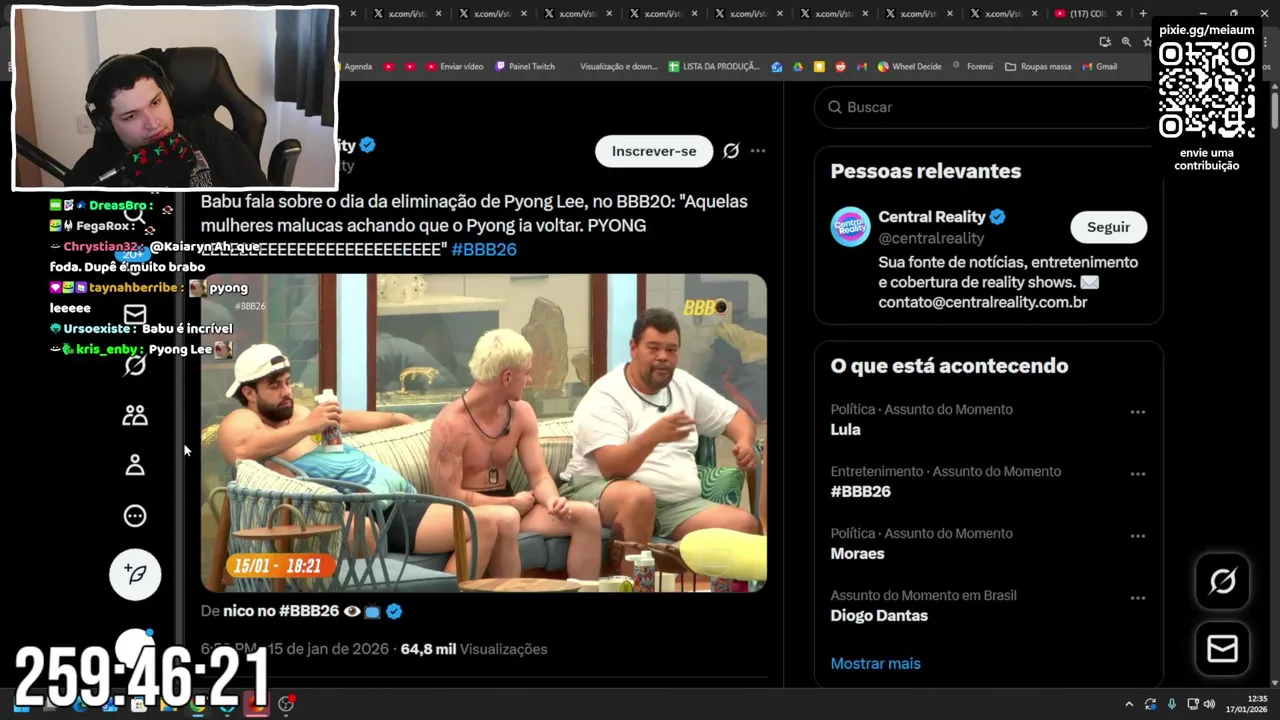Screen dimensions: 1280x720
Task: Open more options for #BBB26 trend
Action: click(x=1138, y=474)
